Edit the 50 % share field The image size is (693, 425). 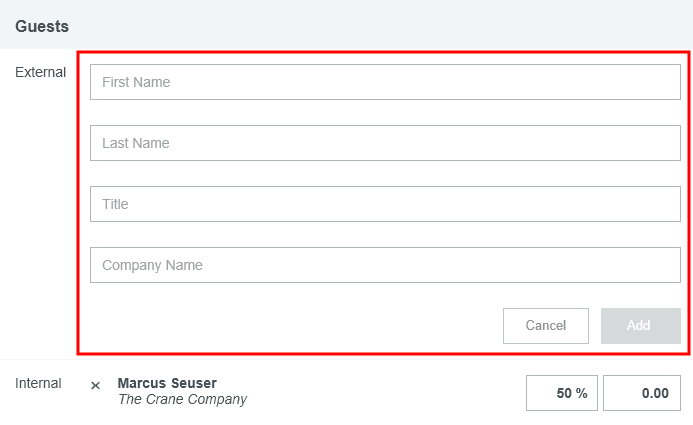click(x=561, y=393)
